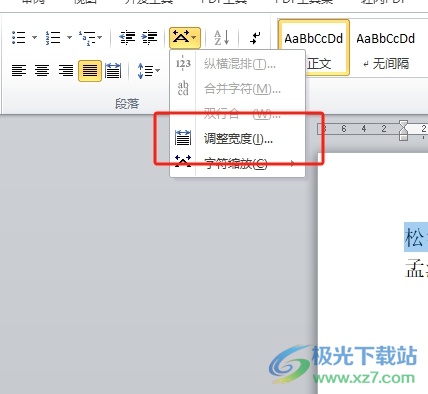Toggle align text left
Screen dimensions: 428x394
(19, 71)
